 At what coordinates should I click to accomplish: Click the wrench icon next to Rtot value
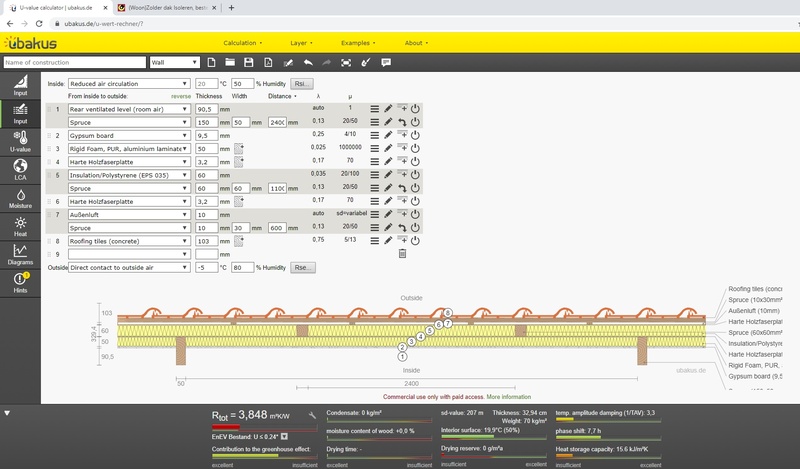click(312, 415)
